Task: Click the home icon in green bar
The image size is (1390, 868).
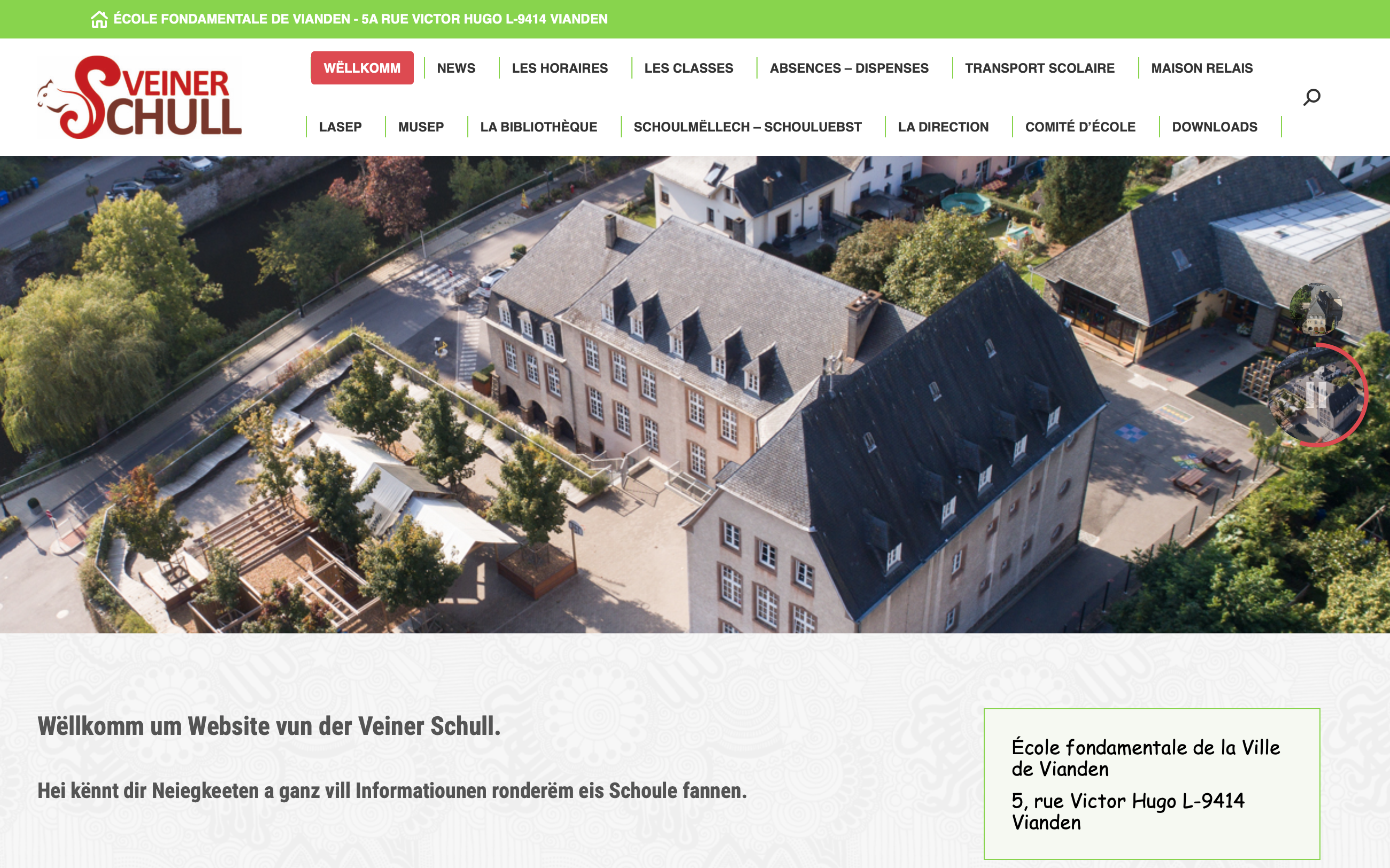Action: tap(99, 19)
